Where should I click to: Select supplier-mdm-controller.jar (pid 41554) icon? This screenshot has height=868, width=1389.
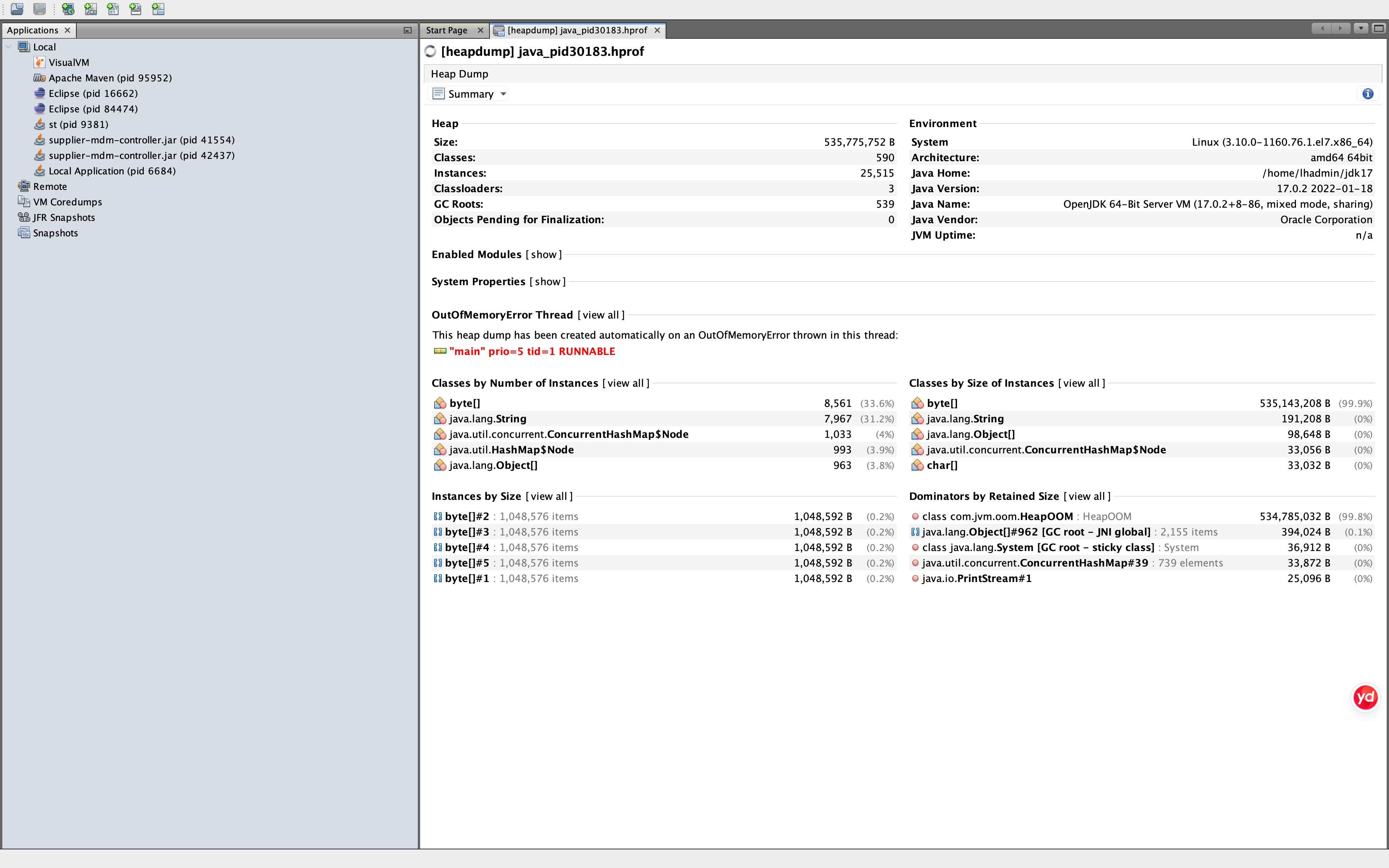[39, 139]
